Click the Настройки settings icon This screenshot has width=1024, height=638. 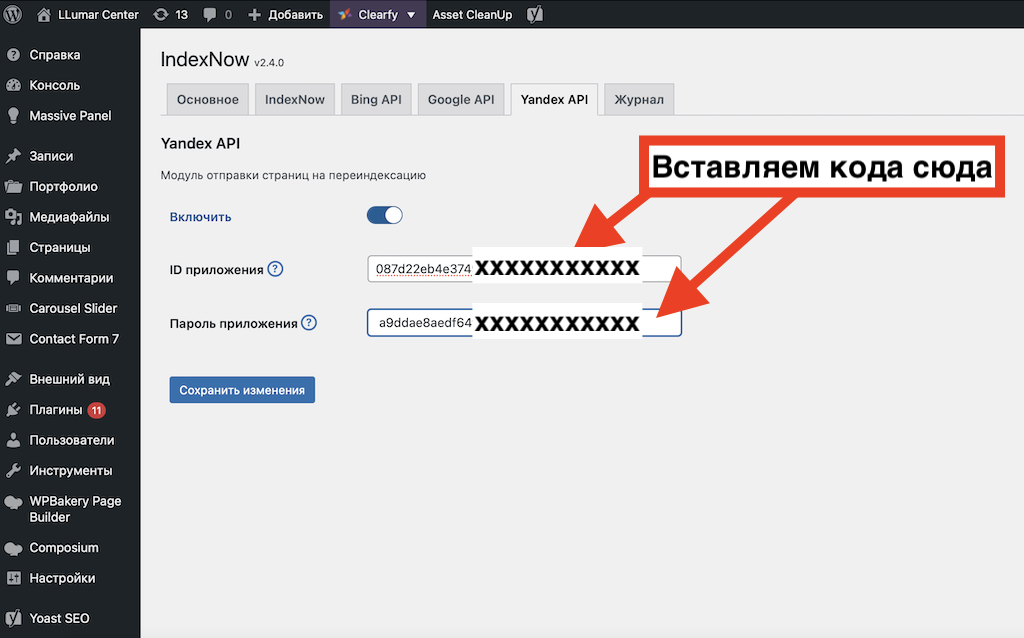[x=13, y=579]
